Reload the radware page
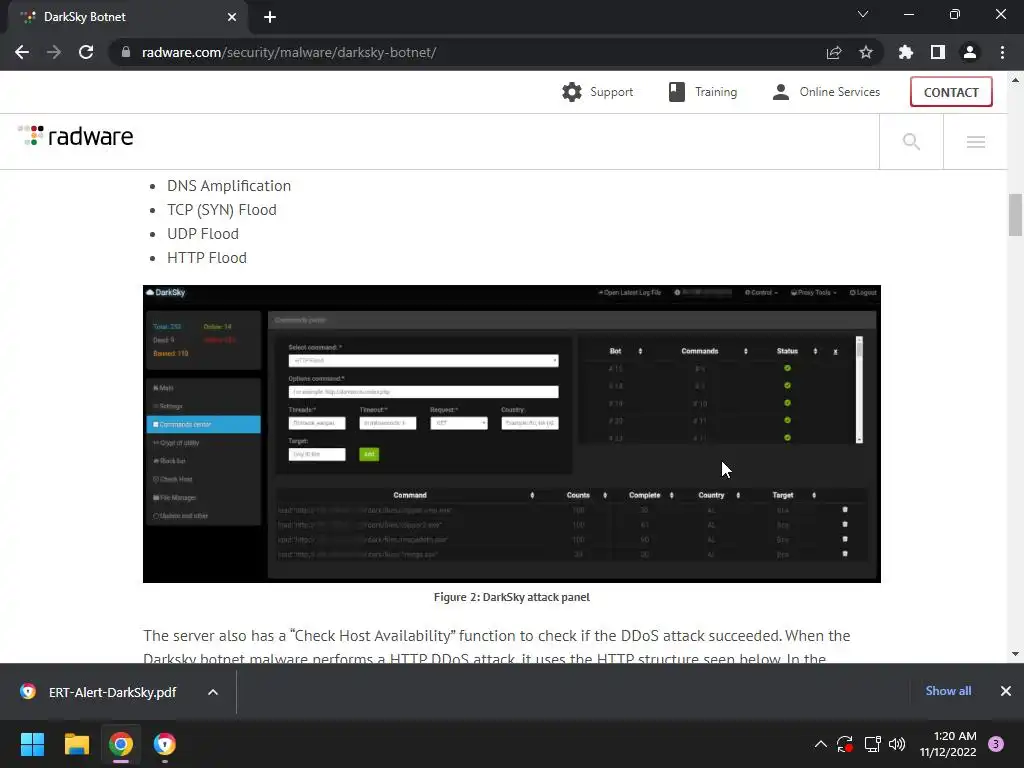 click(86, 52)
